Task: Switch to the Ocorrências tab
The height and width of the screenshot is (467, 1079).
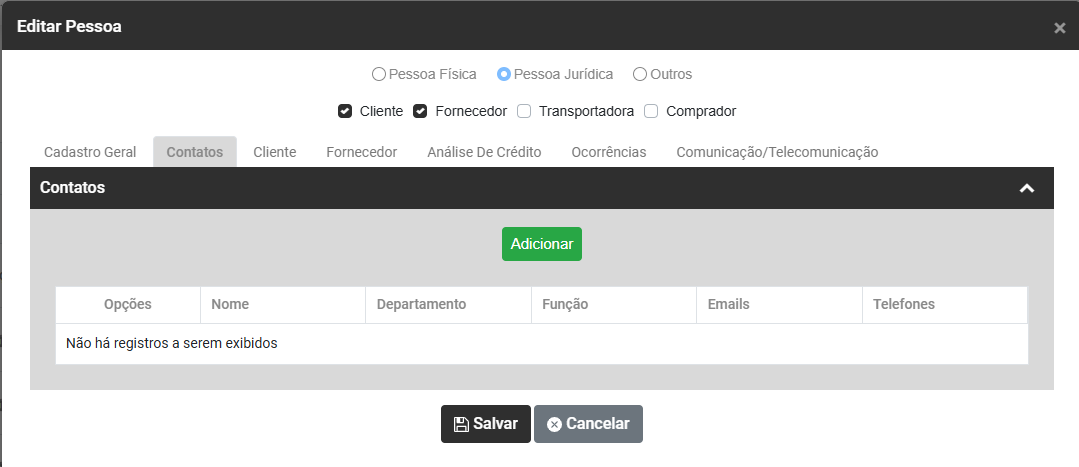Action: (609, 152)
